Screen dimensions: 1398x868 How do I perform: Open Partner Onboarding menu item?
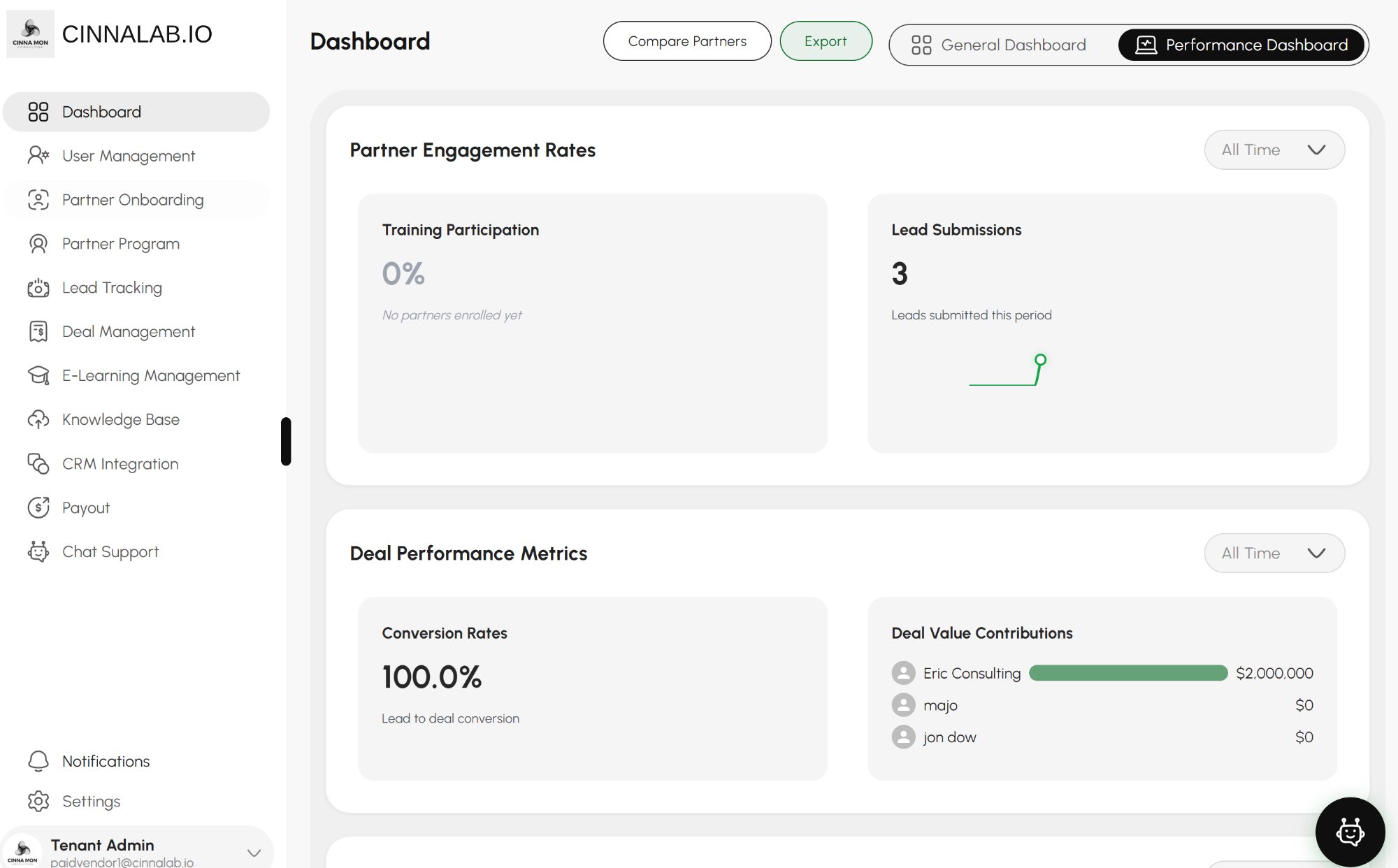coord(136,200)
